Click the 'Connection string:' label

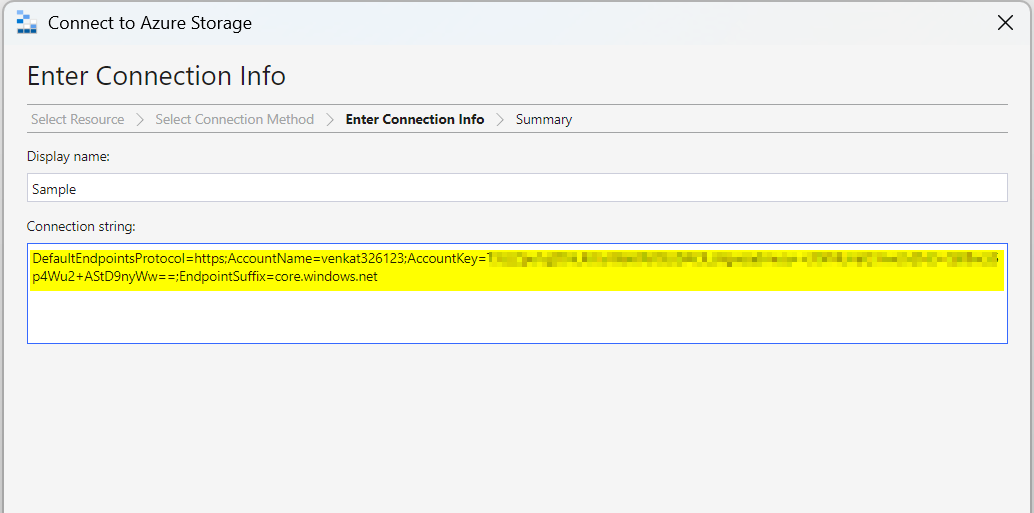(x=81, y=227)
